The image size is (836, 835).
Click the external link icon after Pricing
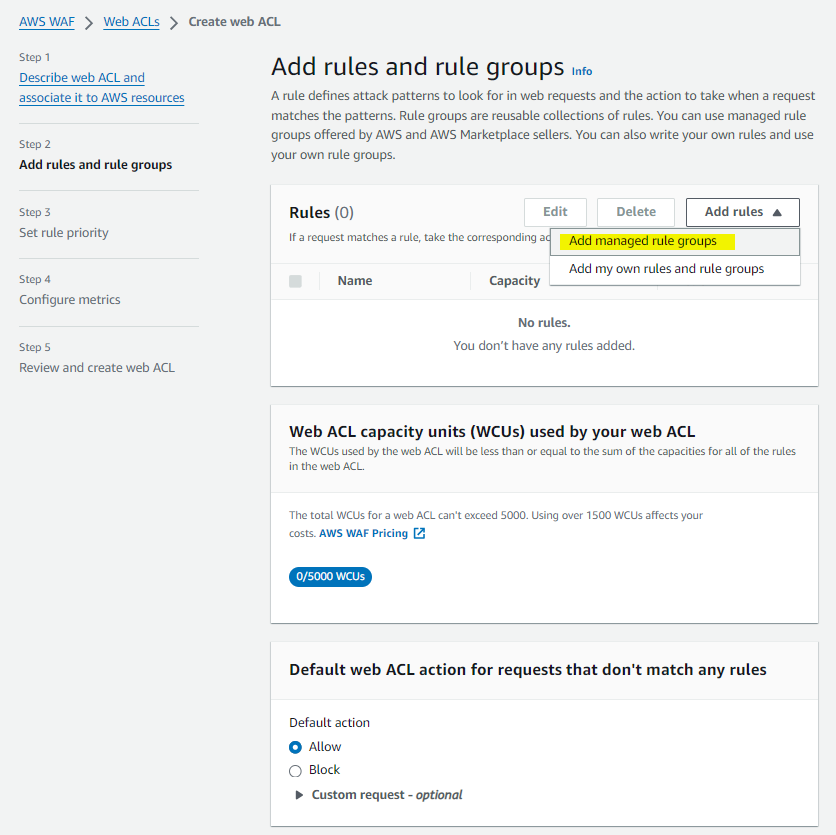(x=420, y=533)
